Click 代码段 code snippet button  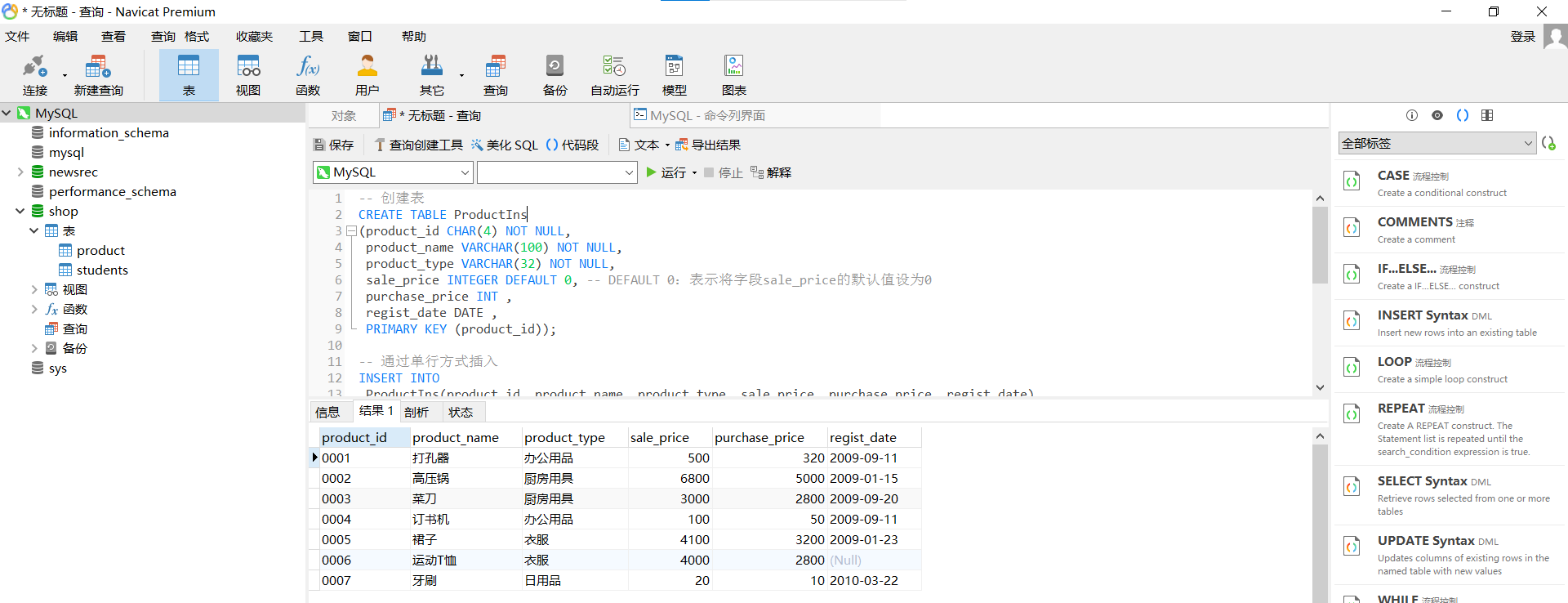pyautogui.click(x=572, y=145)
